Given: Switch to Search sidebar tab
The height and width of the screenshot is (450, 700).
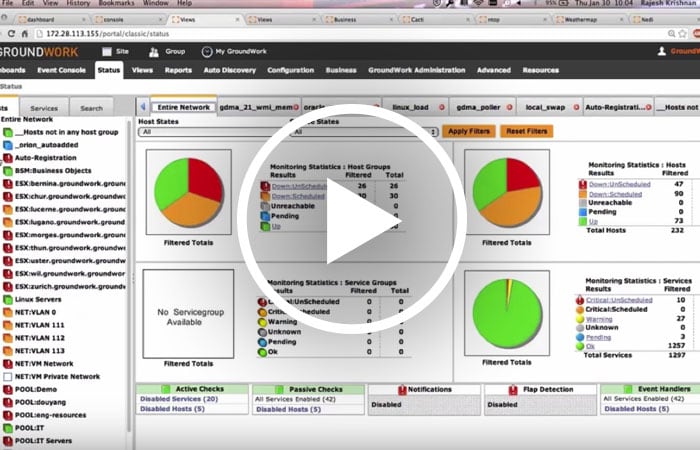Looking at the screenshot, I should (x=92, y=108).
